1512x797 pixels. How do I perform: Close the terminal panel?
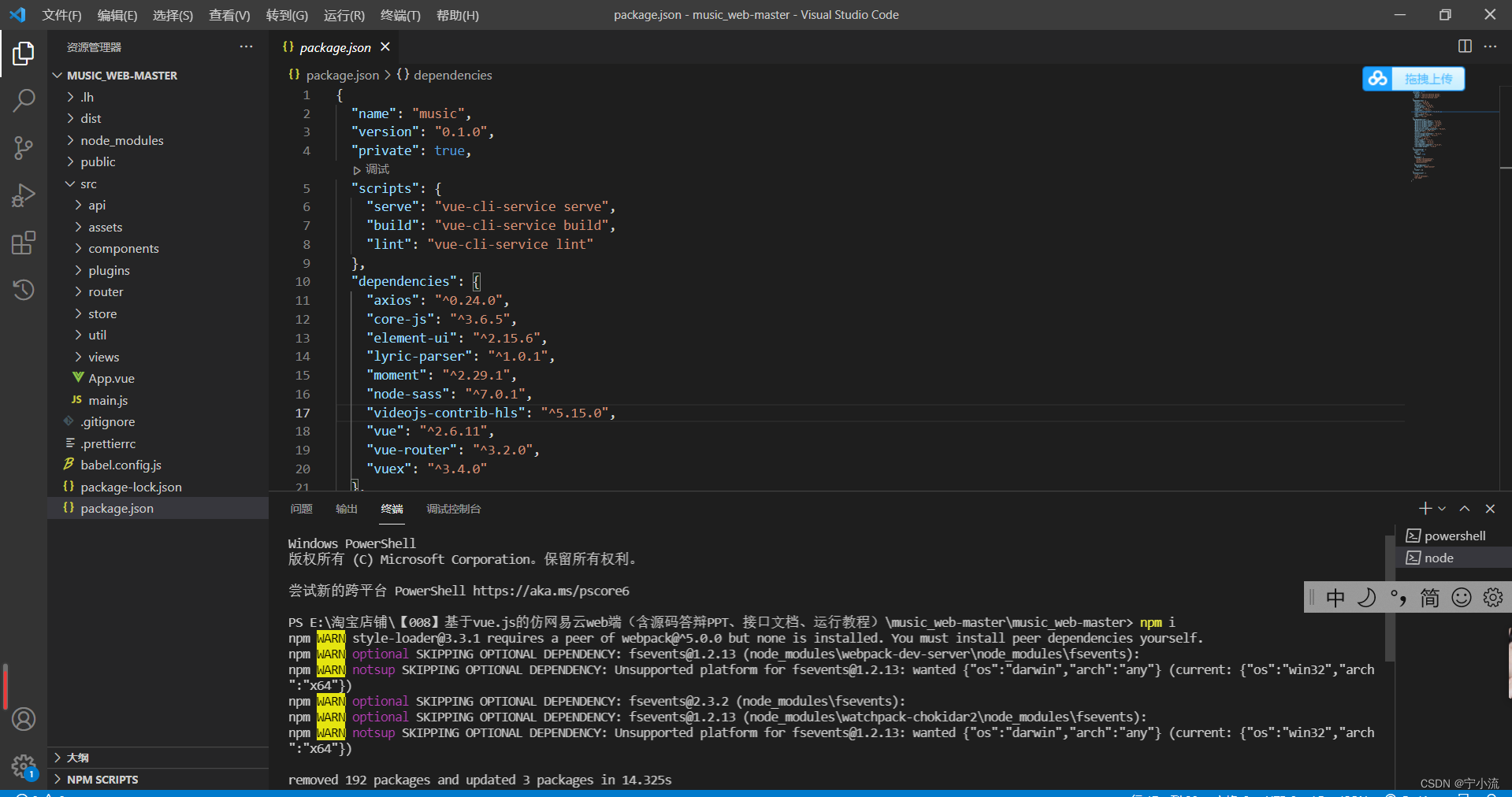(1490, 509)
